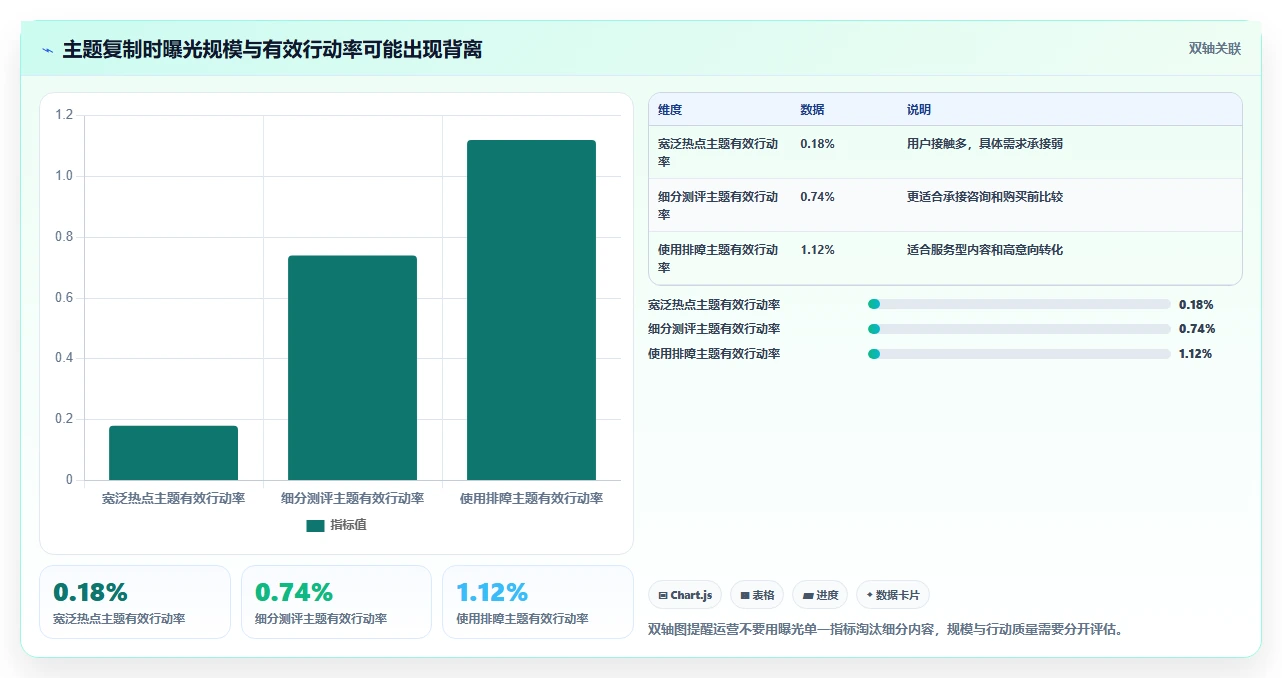Image resolution: width=1282 pixels, height=678 pixels.
Task: Click the 说明 column header
Action: pyautogui.click(x=919, y=110)
